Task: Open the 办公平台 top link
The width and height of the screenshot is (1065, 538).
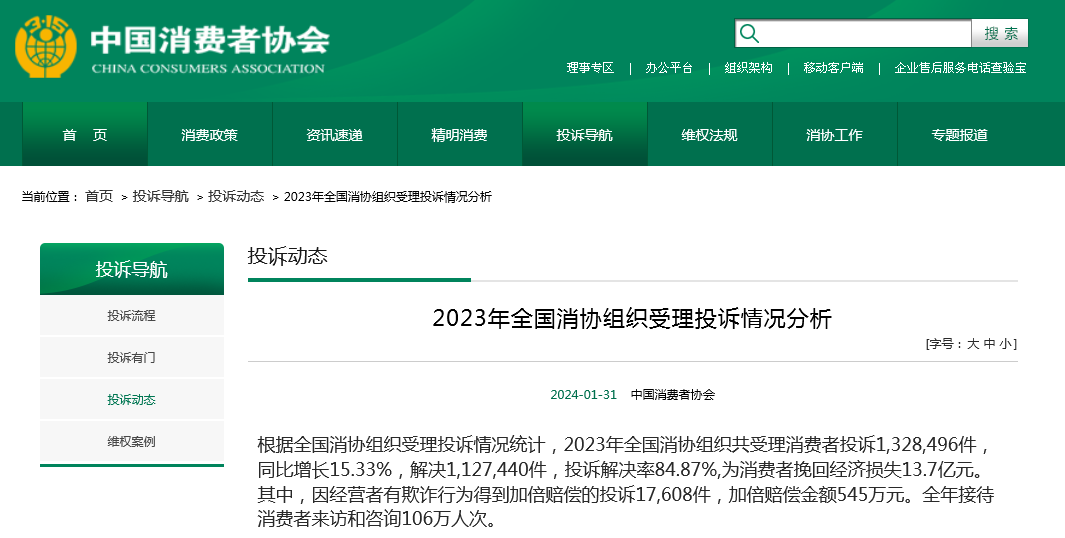Action: (669, 68)
